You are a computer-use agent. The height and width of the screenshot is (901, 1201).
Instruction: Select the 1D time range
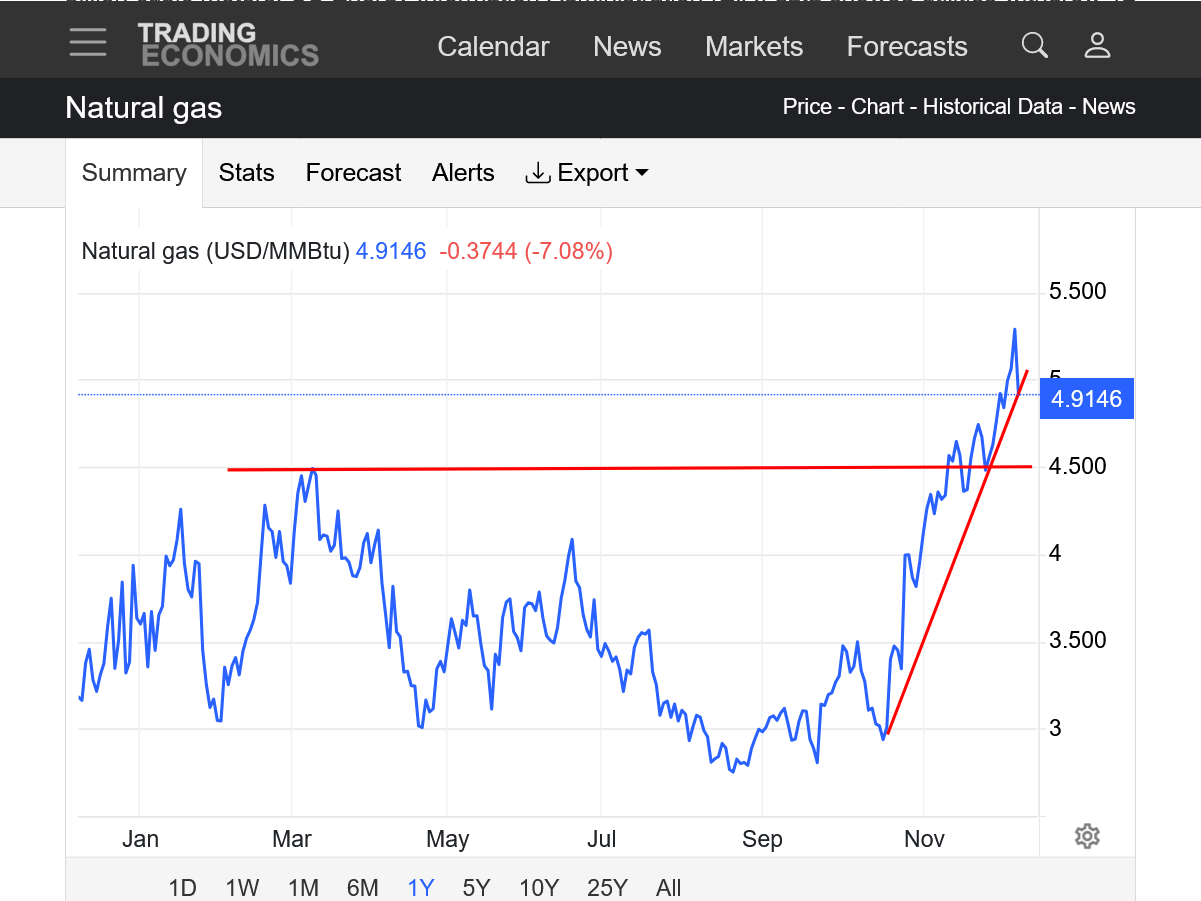click(182, 887)
